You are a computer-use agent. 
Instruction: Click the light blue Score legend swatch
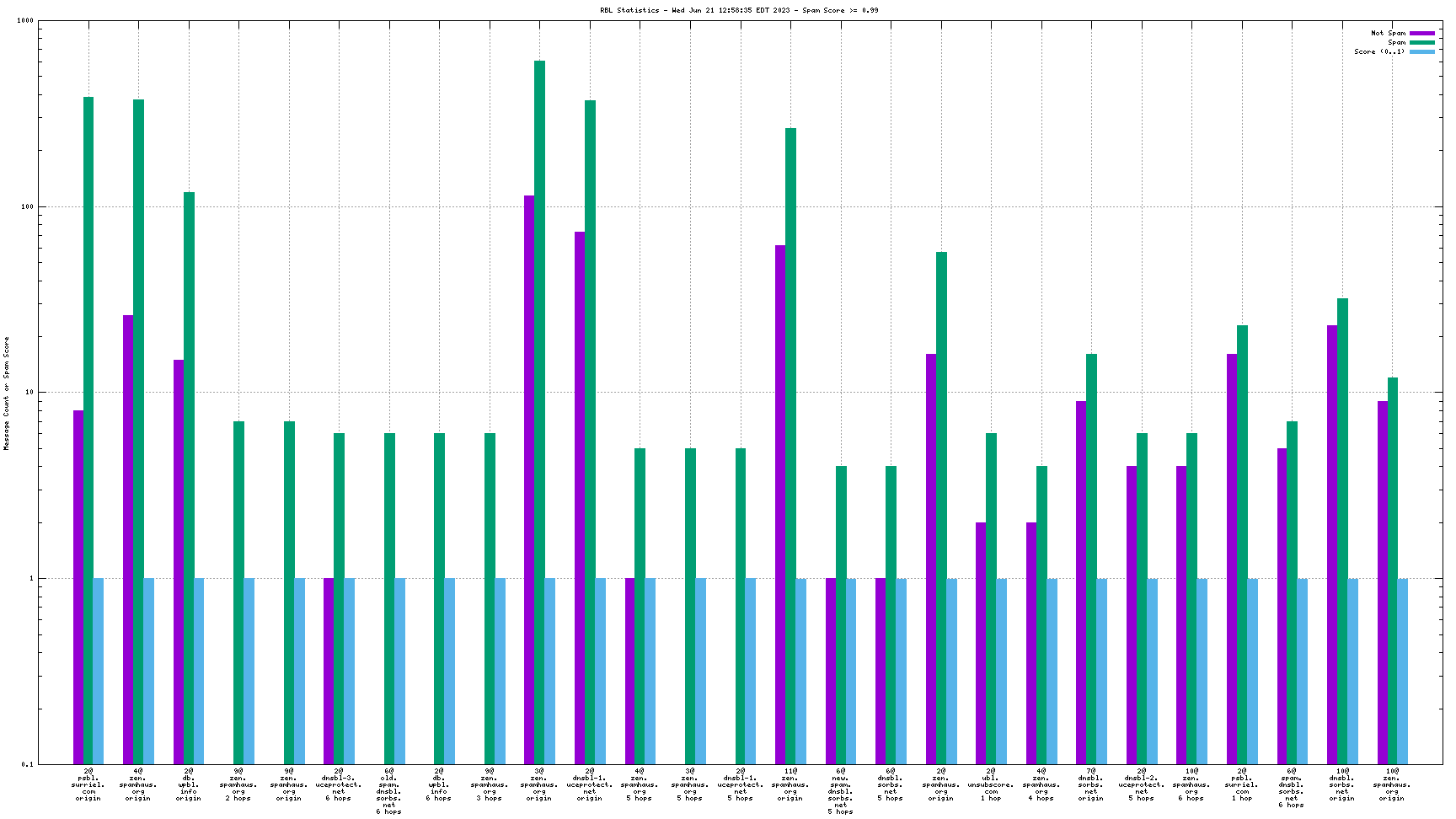(1422, 52)
